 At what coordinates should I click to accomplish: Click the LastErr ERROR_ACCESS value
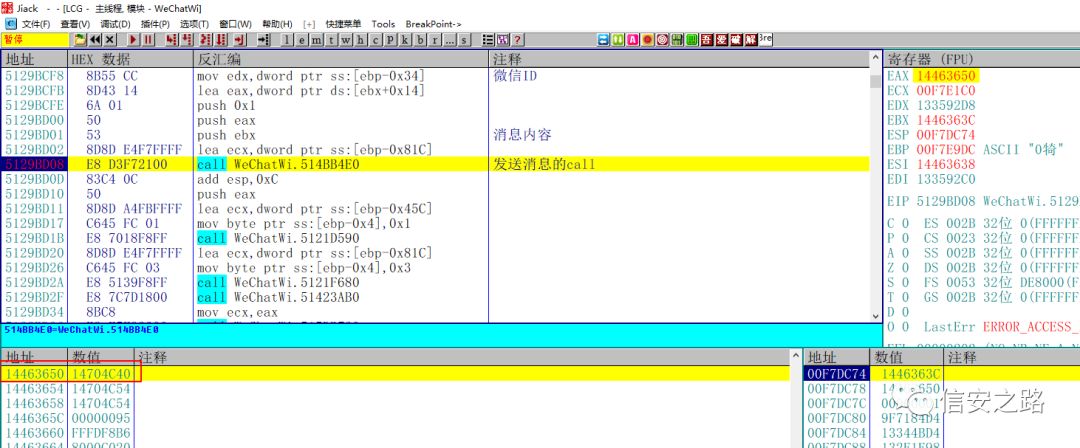[x=1031, y=327]
